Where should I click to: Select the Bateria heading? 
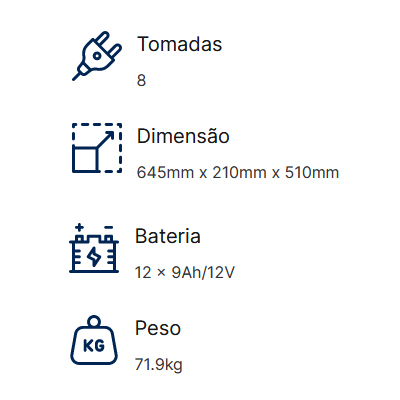[x=168, y=236]
